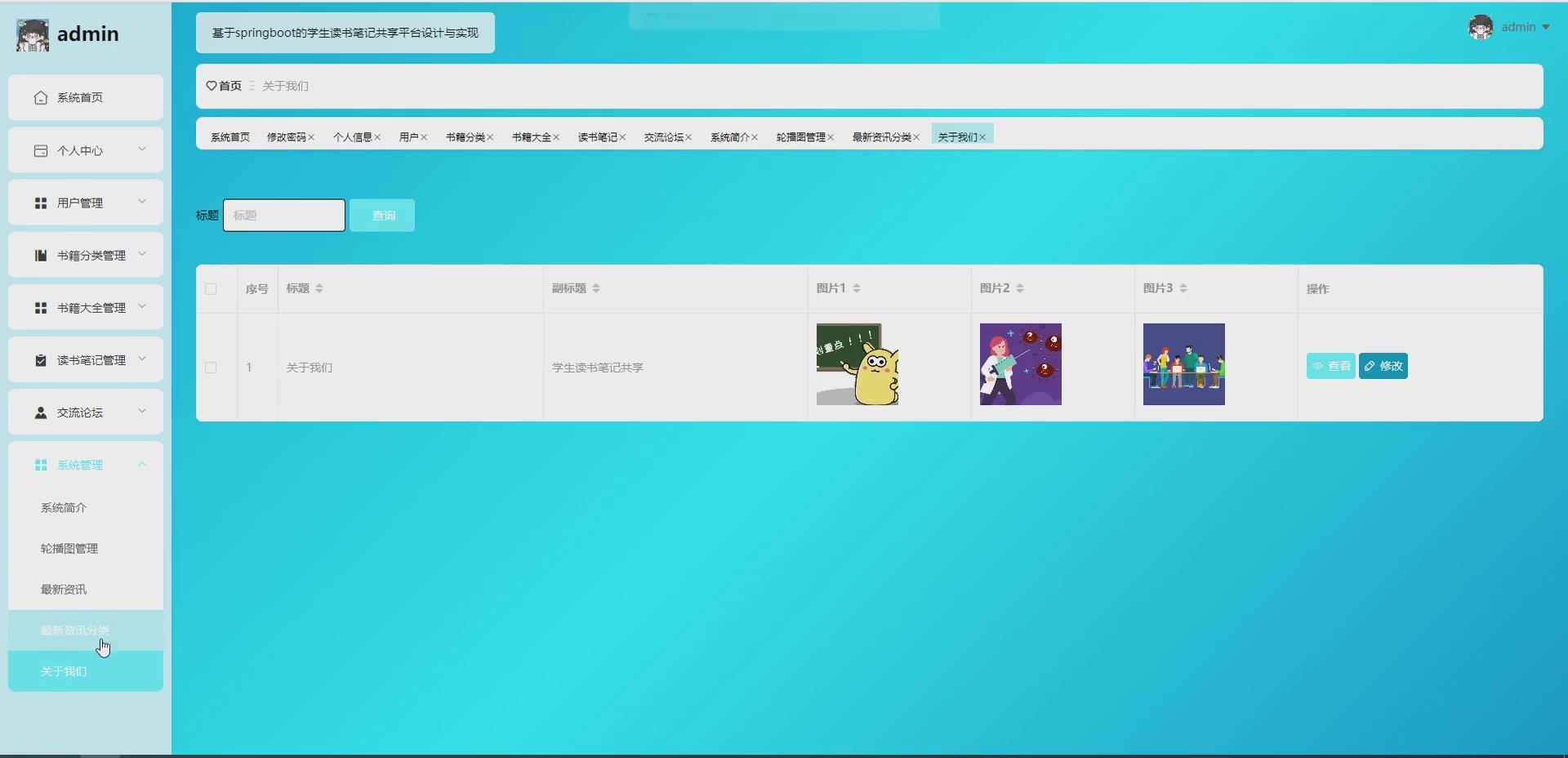Click the 书籍分类管理 bar-chart icon
This screenshot has height=758, width=1568.
(x=40, y=255)
